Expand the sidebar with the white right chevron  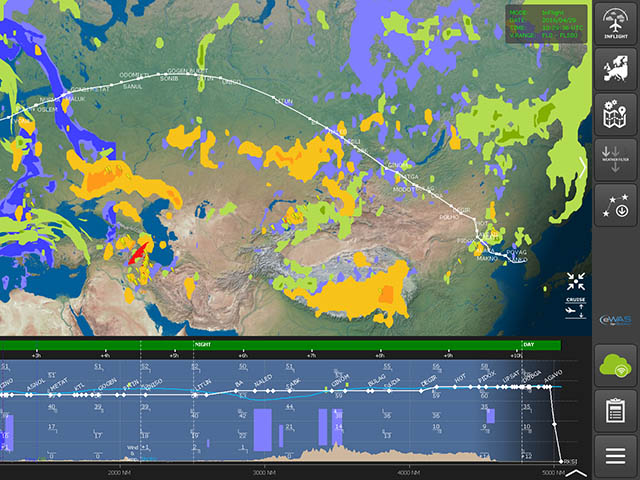click(x=582, y=167)
